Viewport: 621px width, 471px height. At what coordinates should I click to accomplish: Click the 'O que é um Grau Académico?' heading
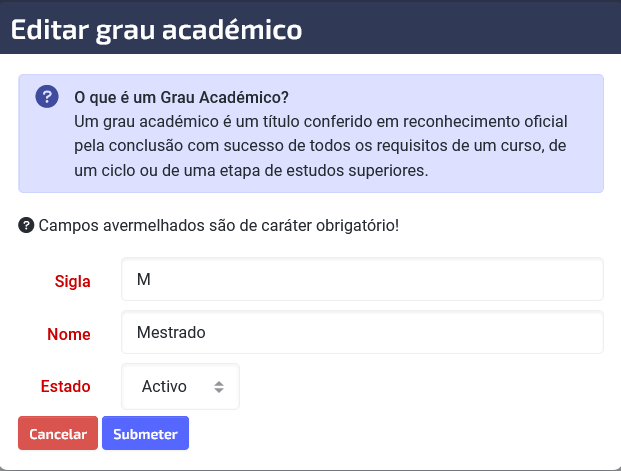181,97
